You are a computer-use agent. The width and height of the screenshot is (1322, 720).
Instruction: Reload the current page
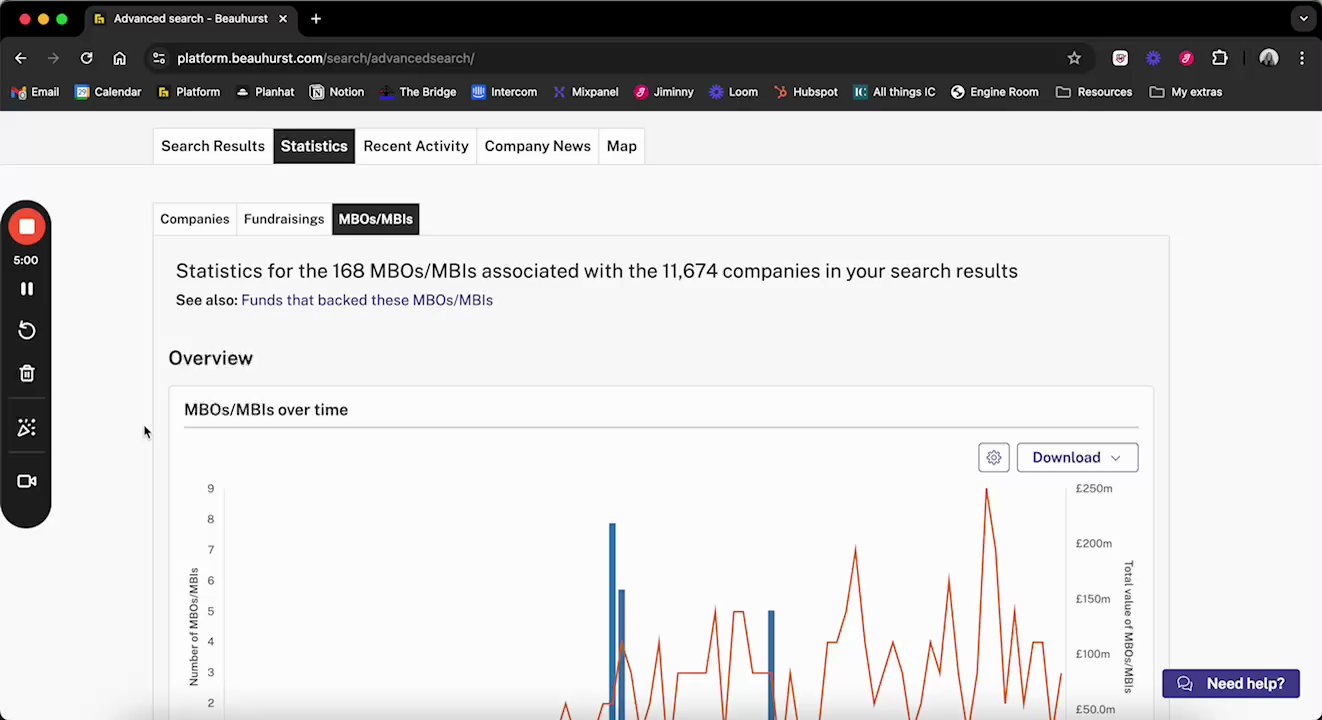pyautogui.click(x=87, y=58)
